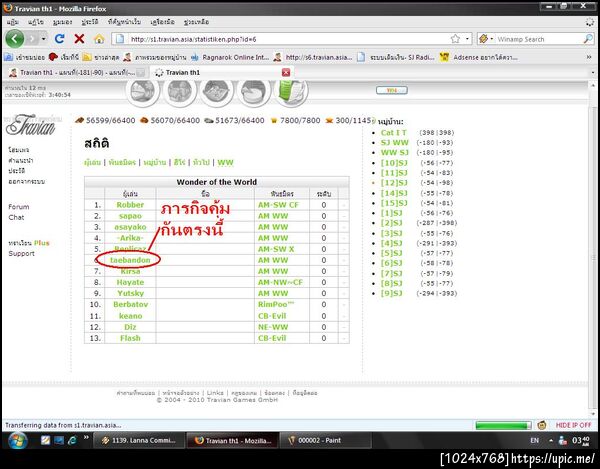Click the green page loading progress bar
Image resolution: width=600 pixels, height=469 pixels.
(x=503, y=425)
